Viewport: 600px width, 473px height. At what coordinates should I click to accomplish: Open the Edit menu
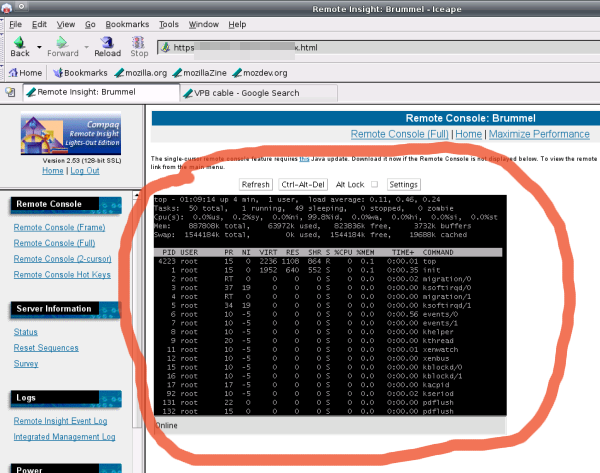[x=39, y=24]
